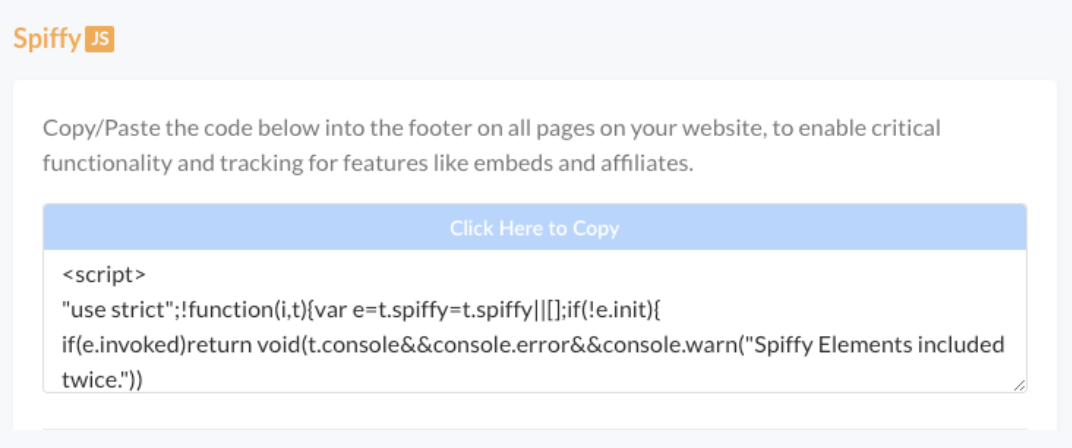Click the orange JS badge icon
1072x448 pixels.
pos(100,40)
